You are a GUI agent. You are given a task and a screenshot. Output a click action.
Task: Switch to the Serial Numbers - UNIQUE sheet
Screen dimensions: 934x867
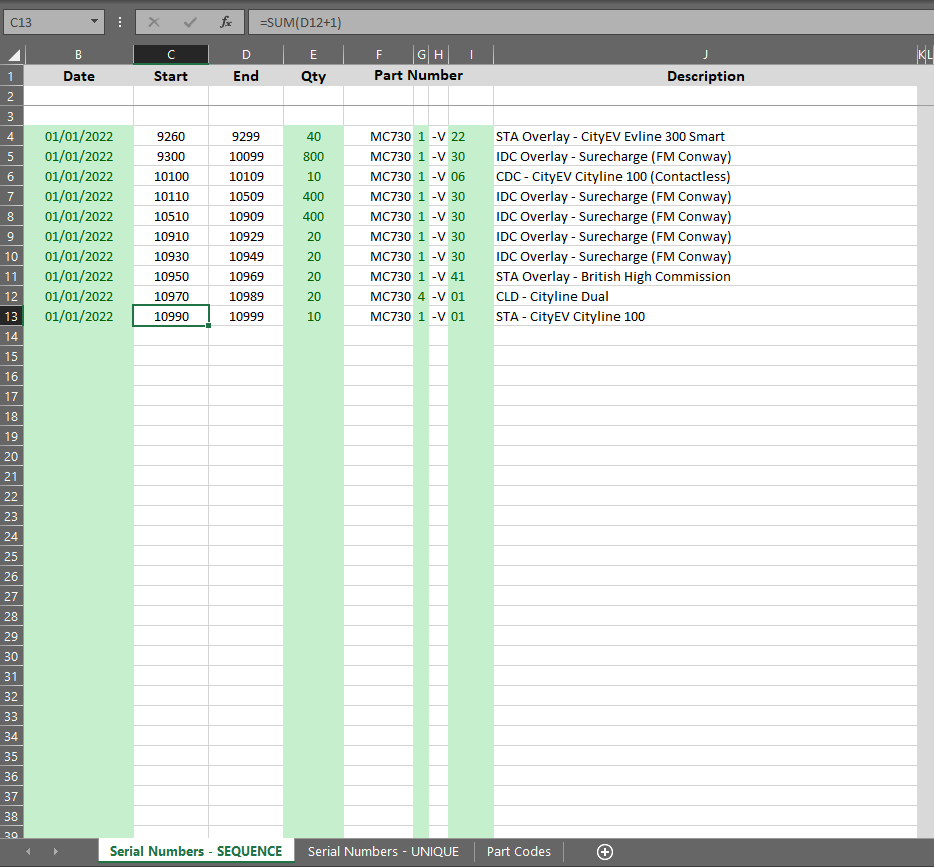(383, 851)
